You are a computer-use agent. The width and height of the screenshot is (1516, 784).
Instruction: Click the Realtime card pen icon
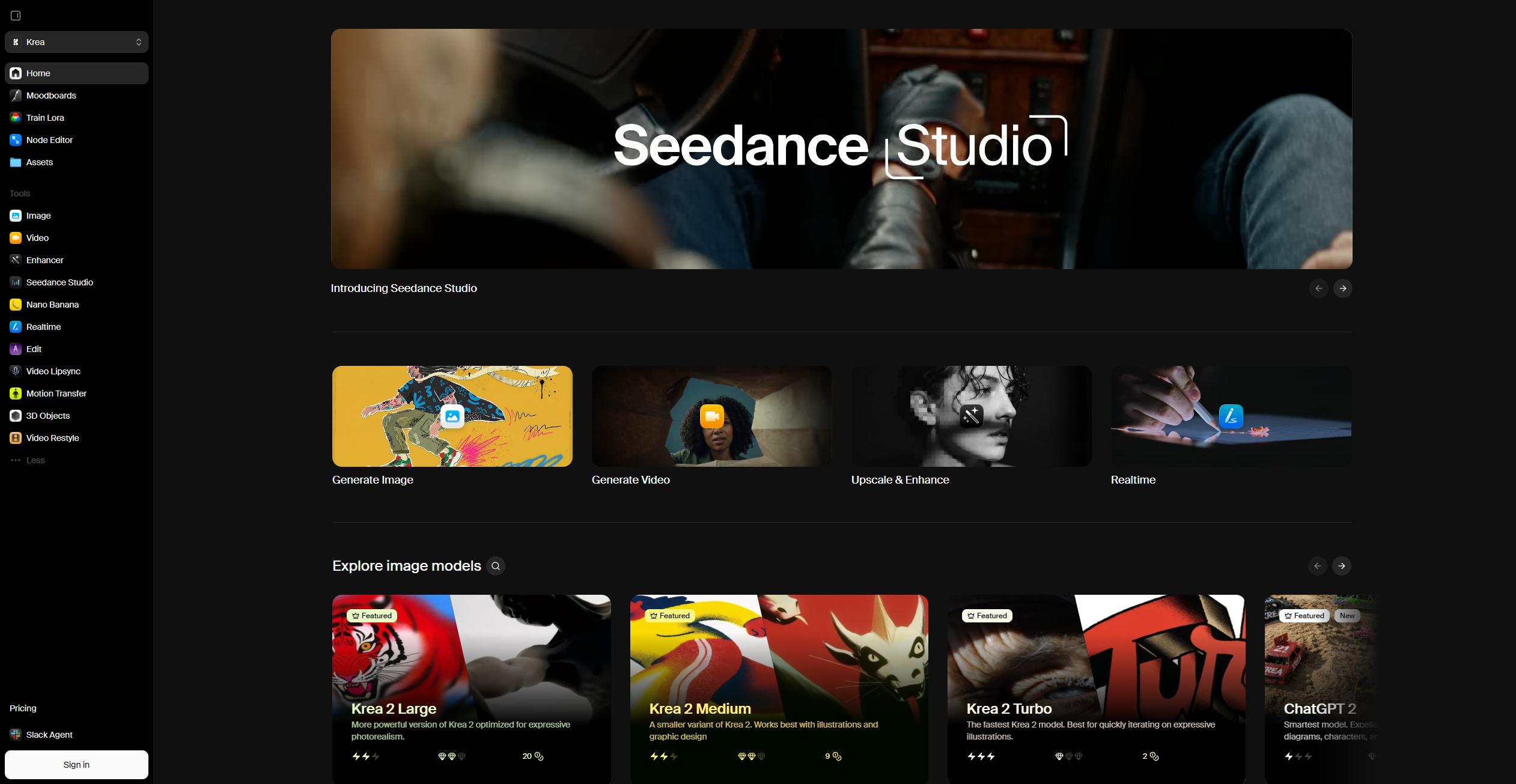click(1231, 416)
